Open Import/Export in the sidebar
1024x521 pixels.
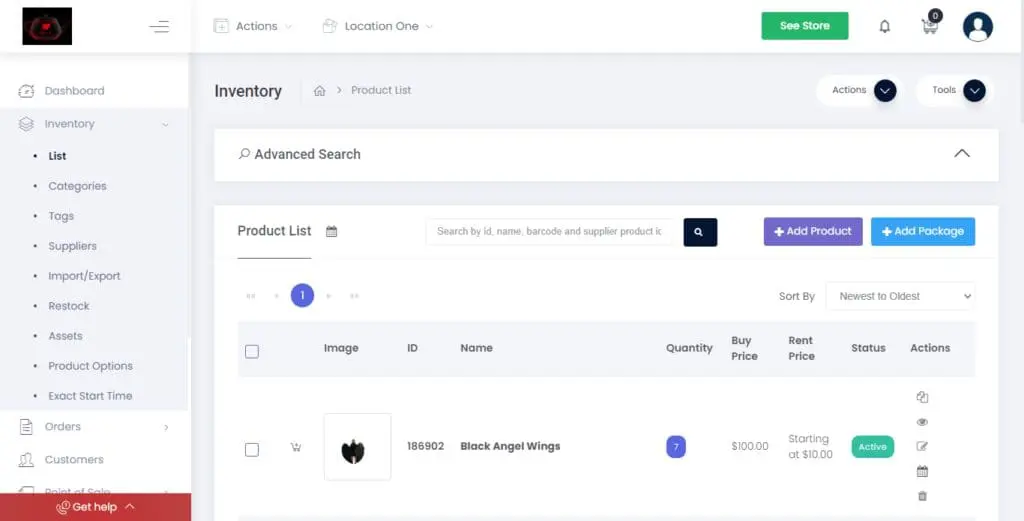coord(84,276)
